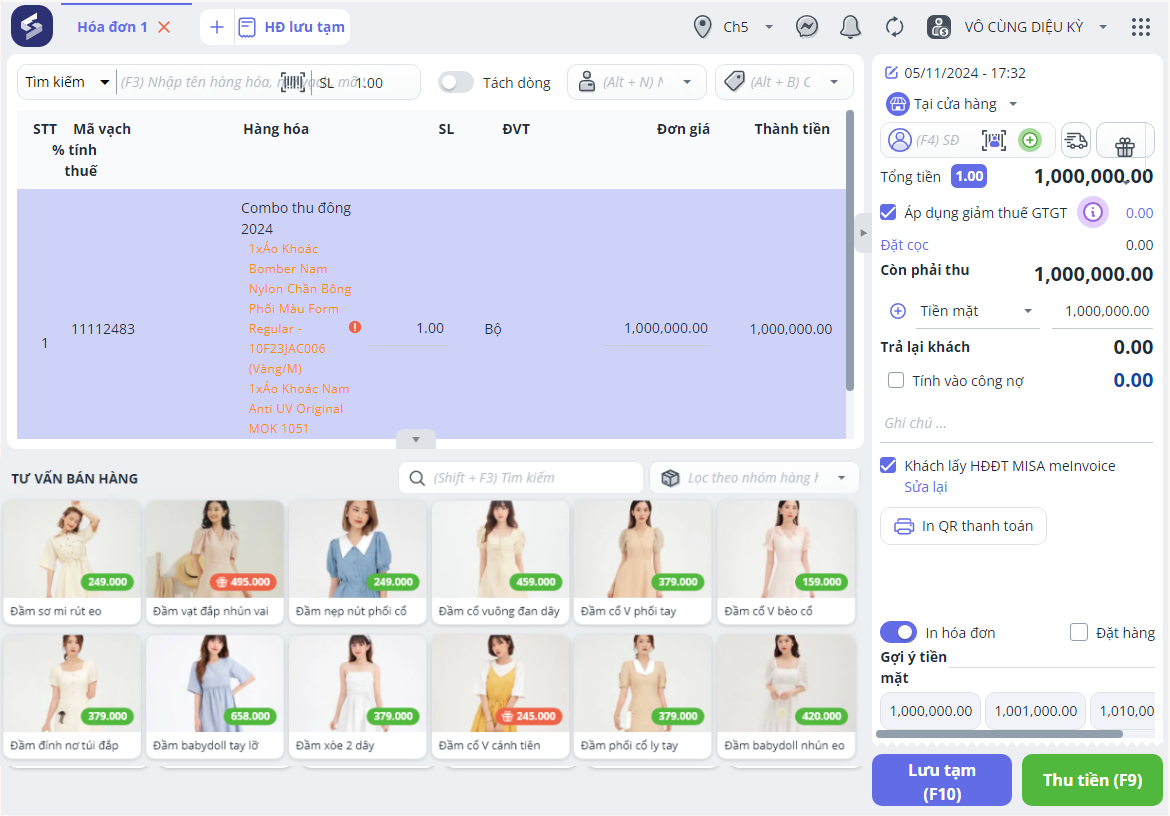Close the Hóa đơn 1 tab
Image resolution: width=1170 pixels, height=816 pixels.
point(164,27)
